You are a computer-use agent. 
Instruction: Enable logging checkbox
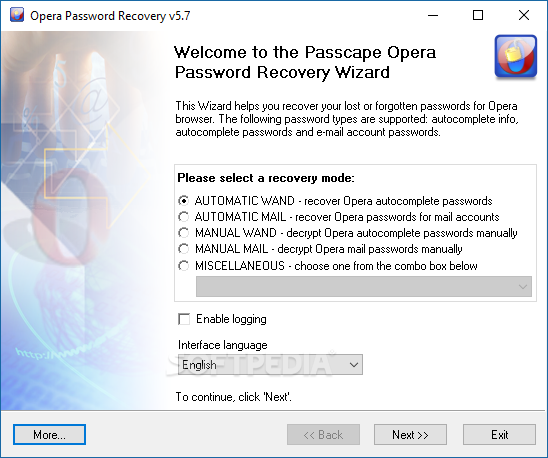(184, 319)
